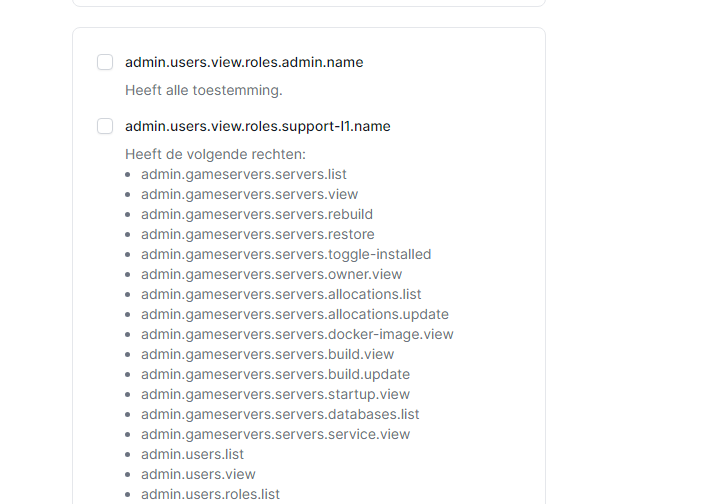Click the admin.gameservers.servers.build.update permission entry
The height and width of the screenshot is (504, 701).
tap(275, 374)
